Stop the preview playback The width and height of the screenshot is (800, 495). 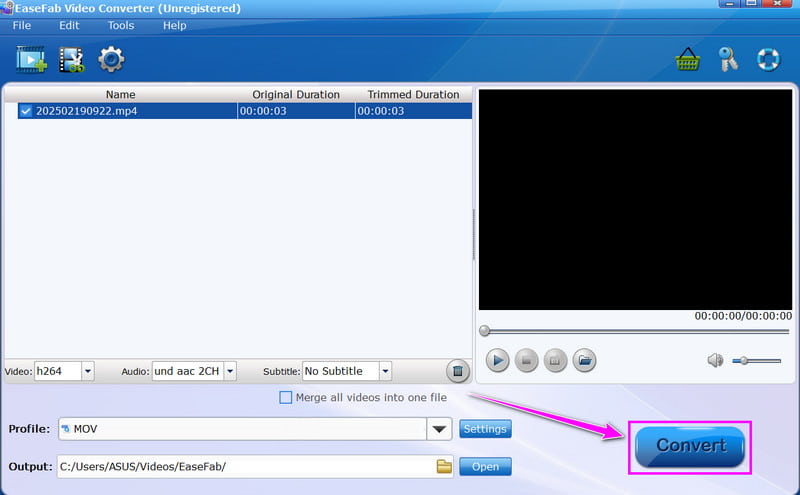click(x=527, y=361)
